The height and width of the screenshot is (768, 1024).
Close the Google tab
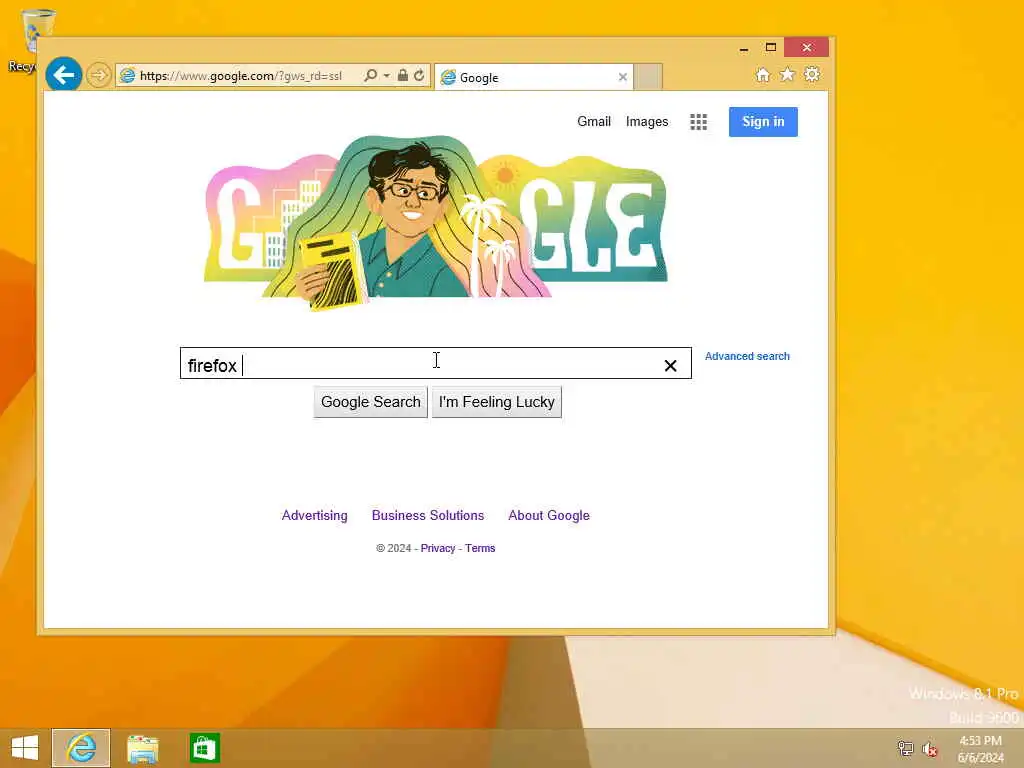pyautogui.click(x=622, y=77)
